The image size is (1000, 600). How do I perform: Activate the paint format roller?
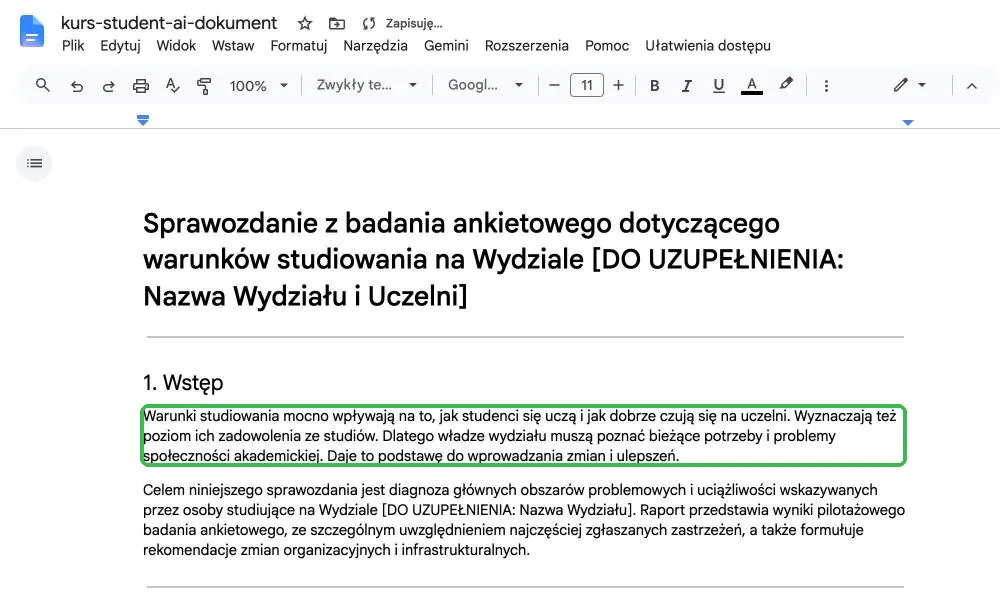tap(204, 85)
